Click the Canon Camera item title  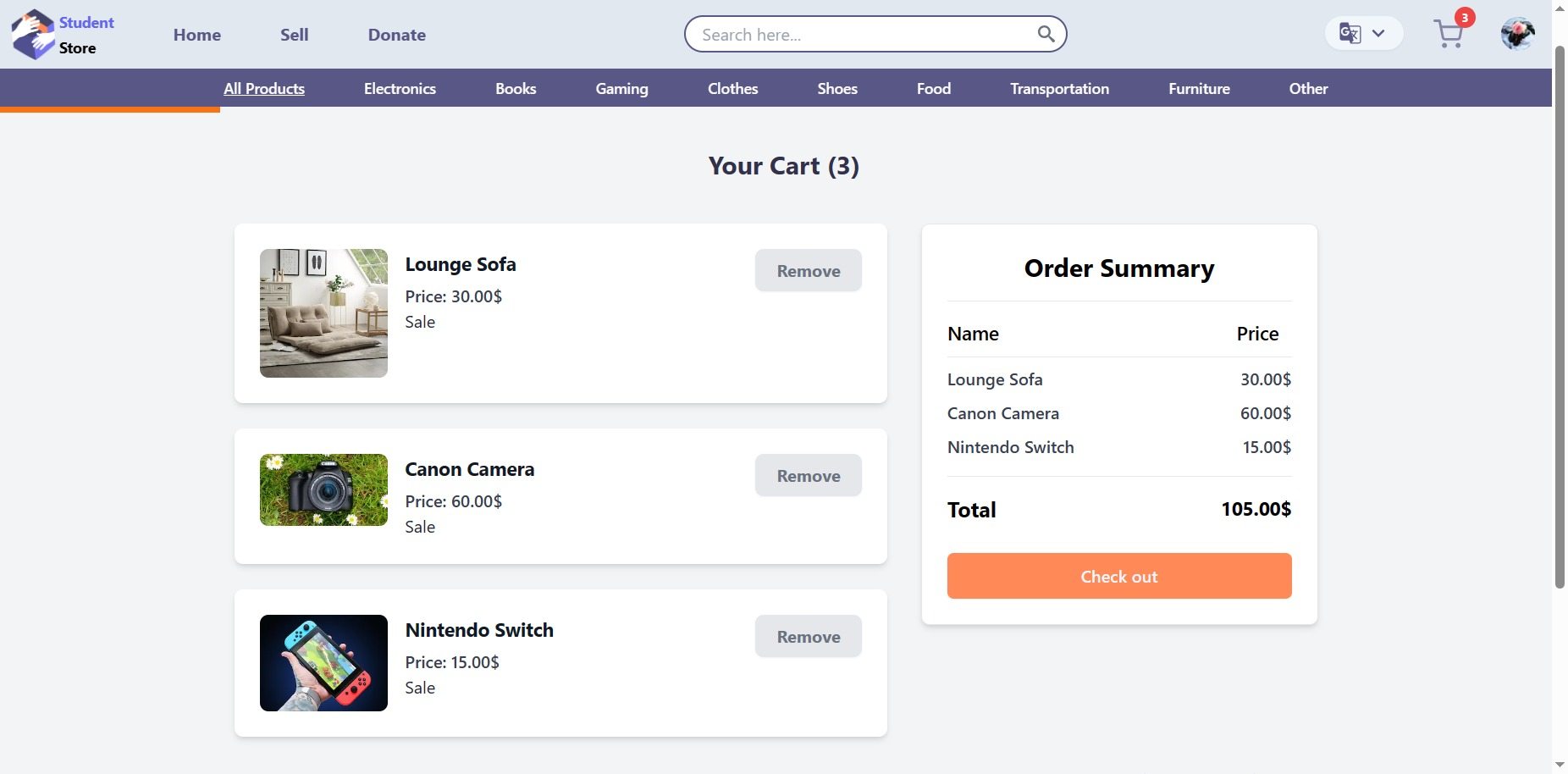470,469
